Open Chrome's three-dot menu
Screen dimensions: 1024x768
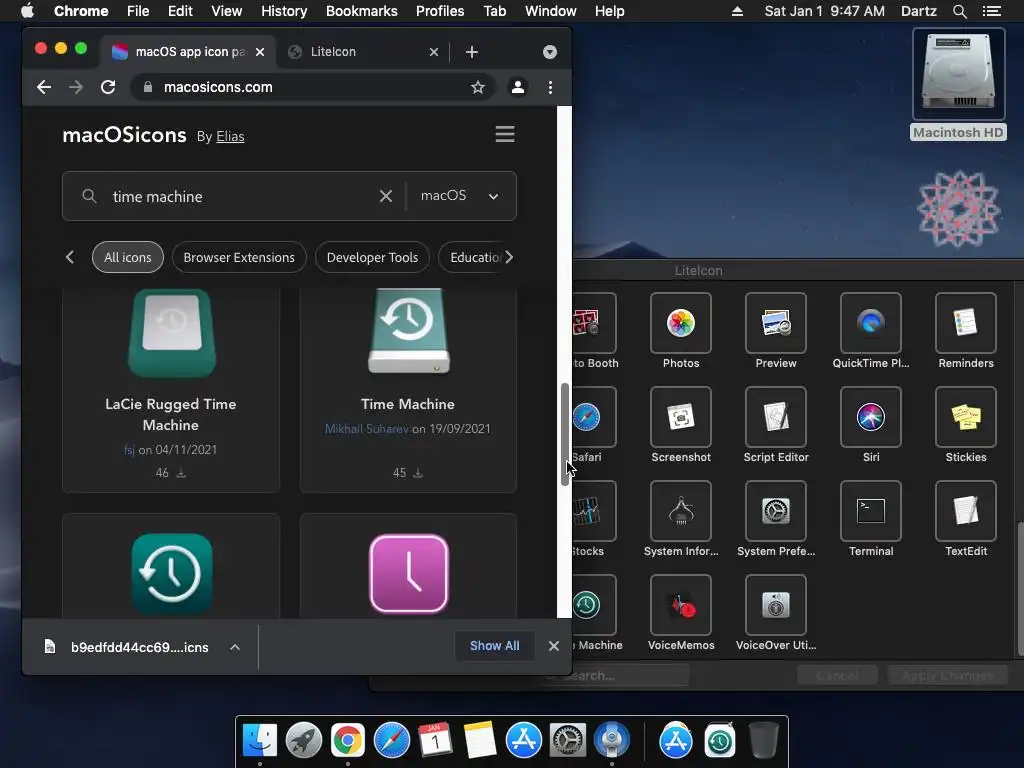coord(551,87)
